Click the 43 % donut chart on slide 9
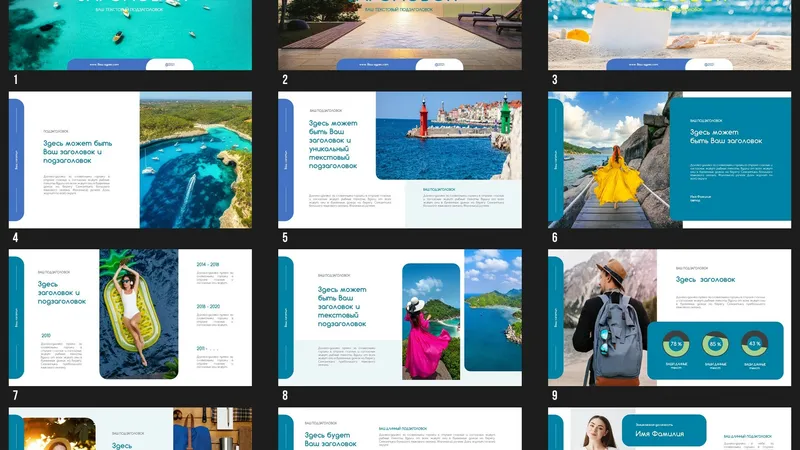800x450 pixels. tap(755, 344)
